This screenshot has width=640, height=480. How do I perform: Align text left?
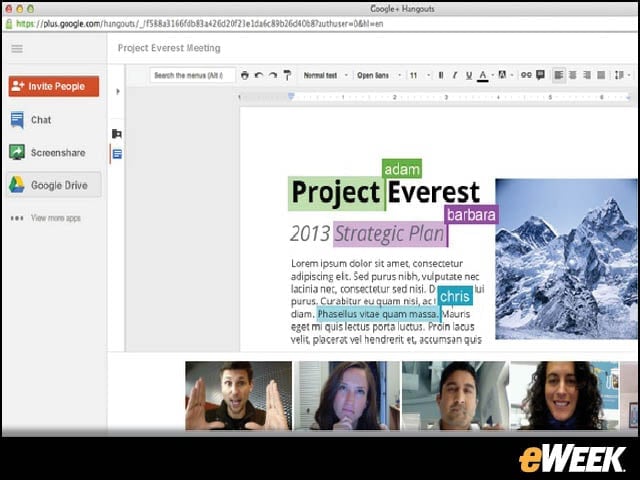(x=559, y=75)
